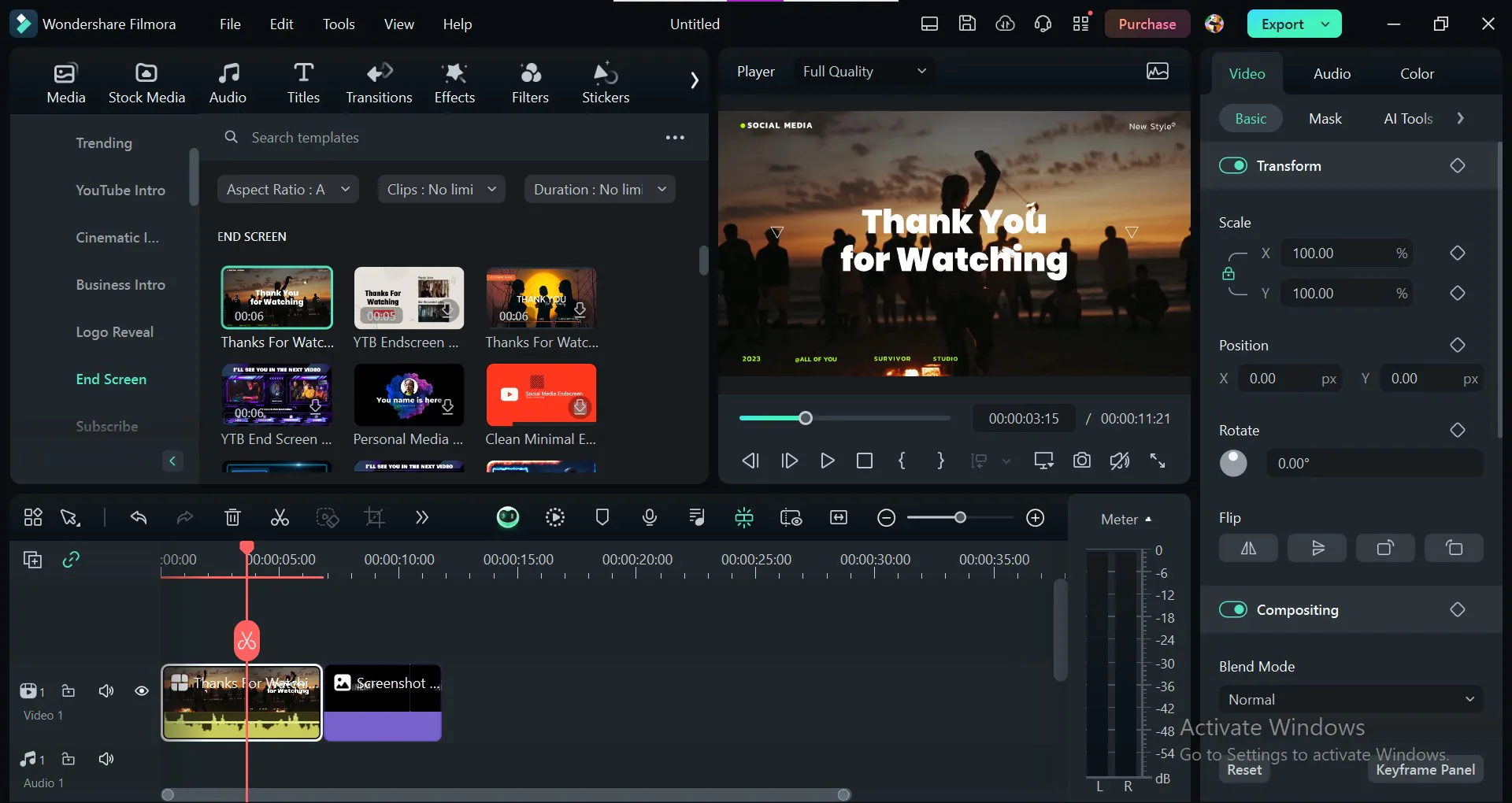
Task: Open the Duration filter dropdown
Action: pos(600,189)
